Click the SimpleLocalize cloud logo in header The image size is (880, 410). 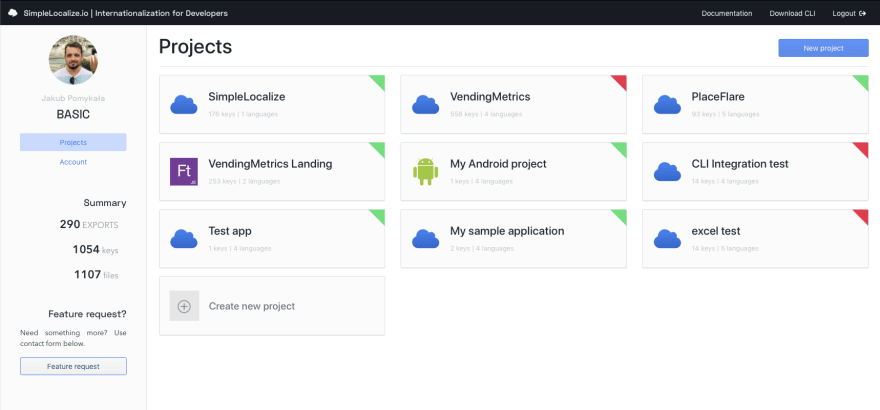(13, 13)
